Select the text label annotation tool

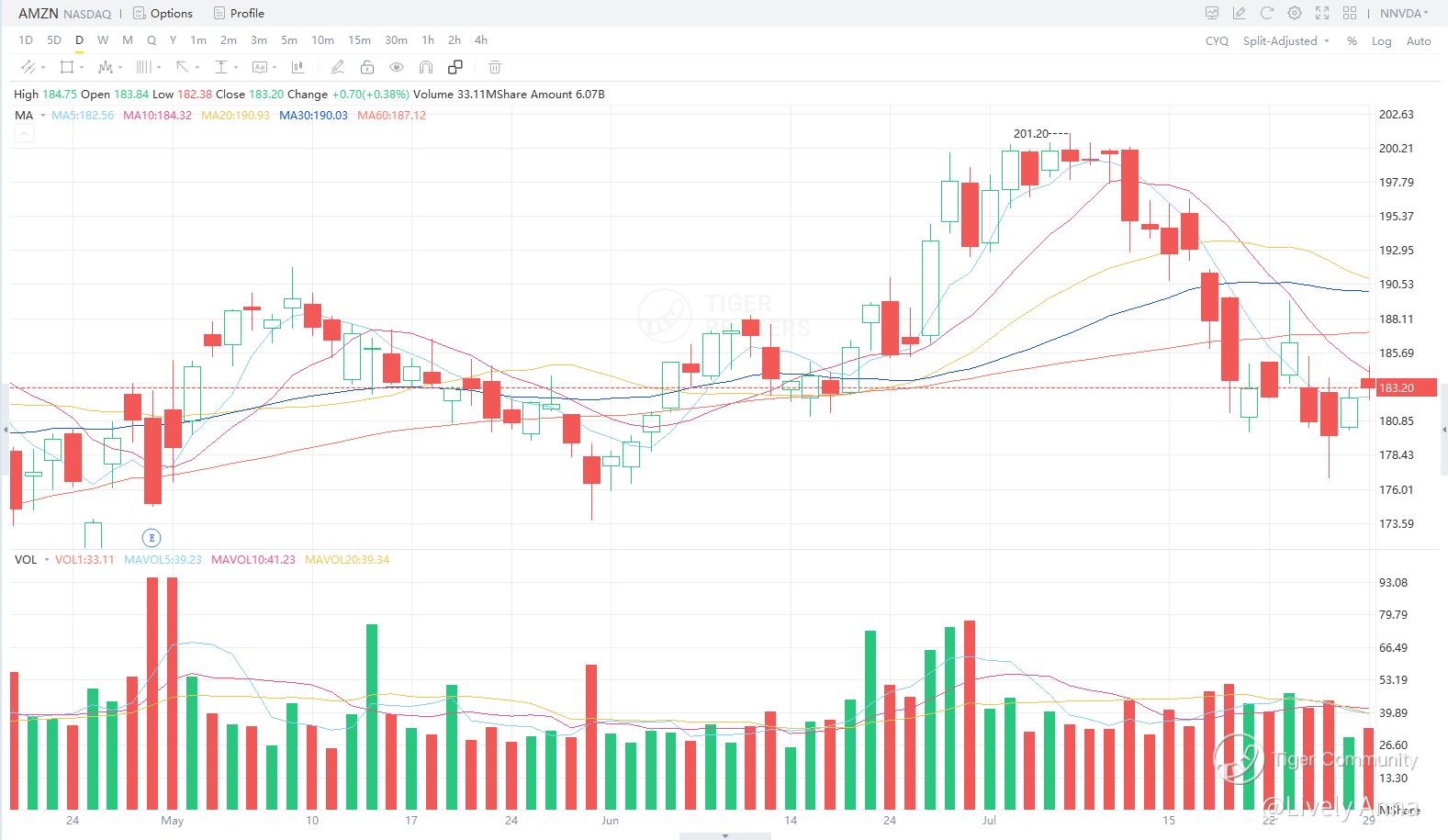click(259, 67)
